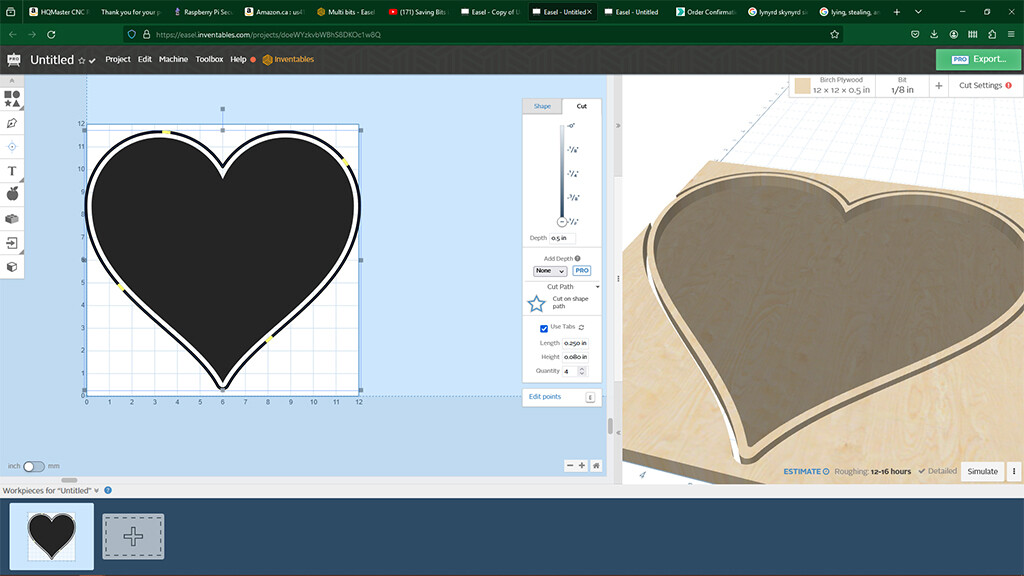This screenshot has width=1024, height=576.
Task: Select the Pen drawing tool
Action: pyautogui.click(x=12, y=123)
